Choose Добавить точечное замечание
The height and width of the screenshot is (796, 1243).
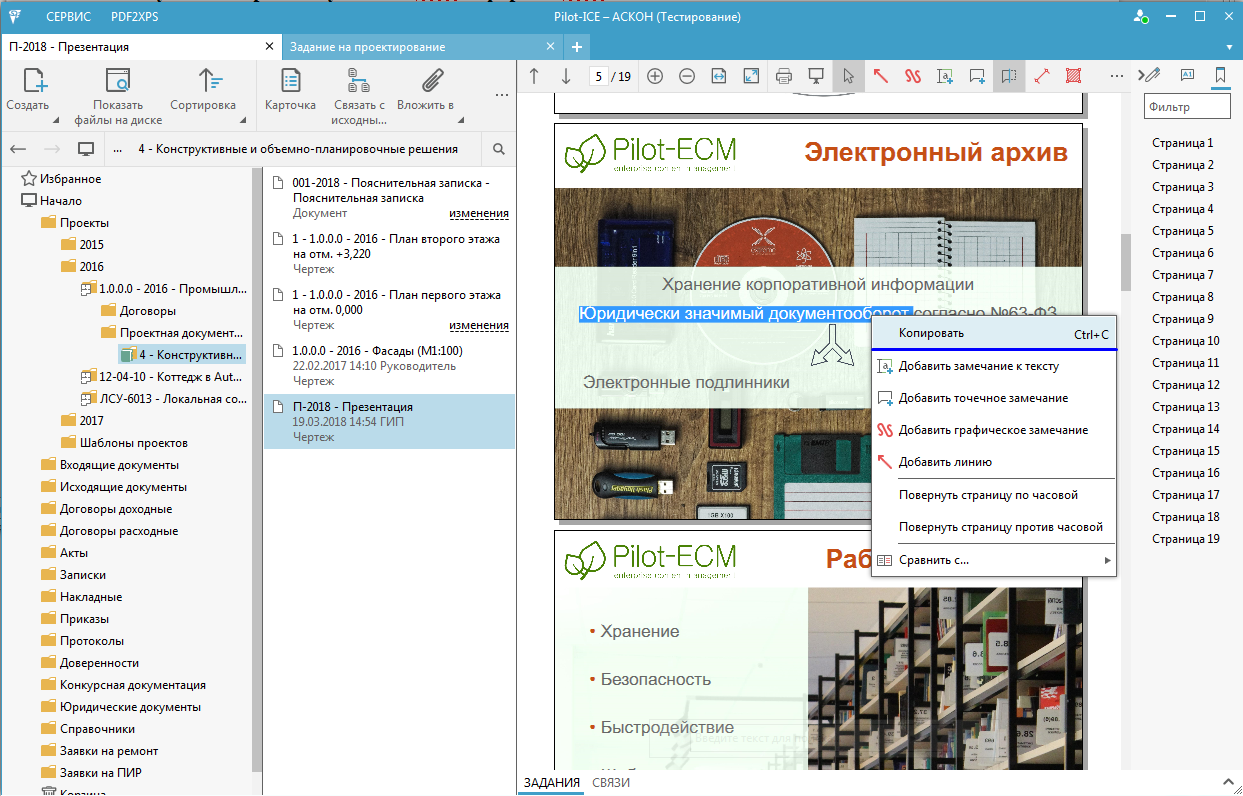click(993, 398)
